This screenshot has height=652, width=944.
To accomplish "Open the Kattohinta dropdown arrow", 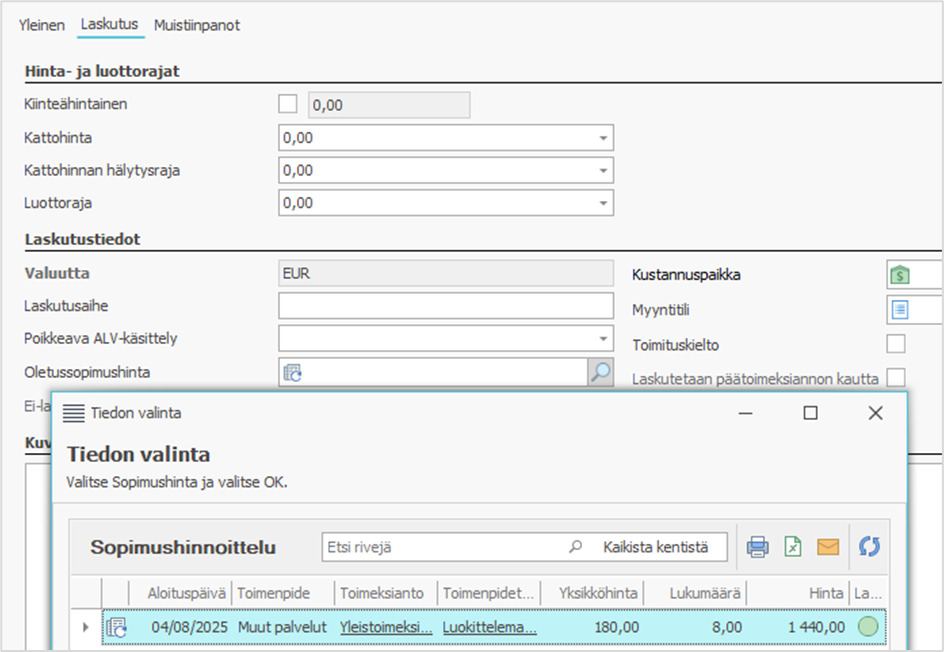I will pyautogui.click(x=603, y=138).
